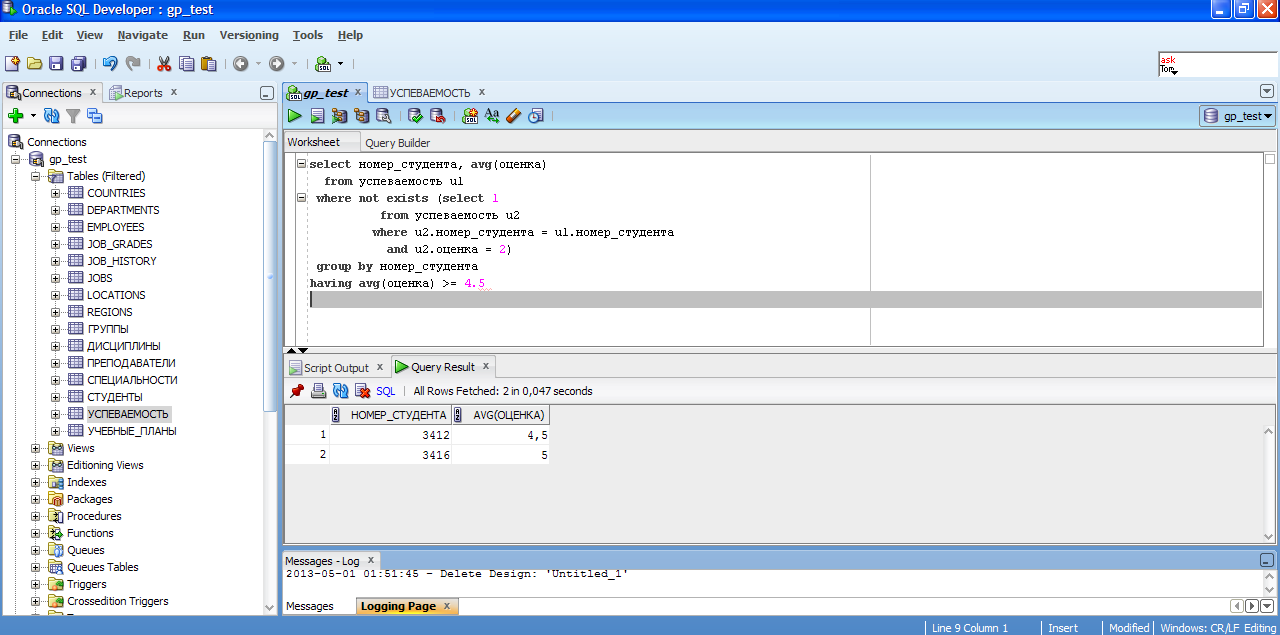This screenshot has width=1280, height=635.
Task: Click the Undo arrow icon
Action: coord(110,63)
